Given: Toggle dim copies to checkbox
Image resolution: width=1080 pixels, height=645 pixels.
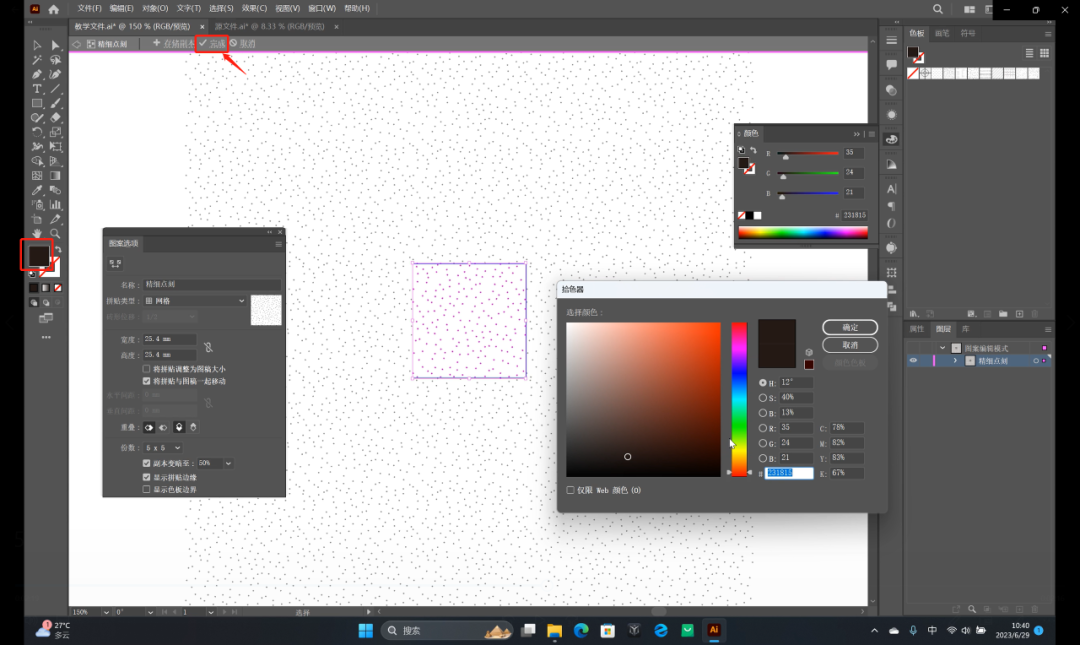Looking at the screenshot, I should point(146,463).
